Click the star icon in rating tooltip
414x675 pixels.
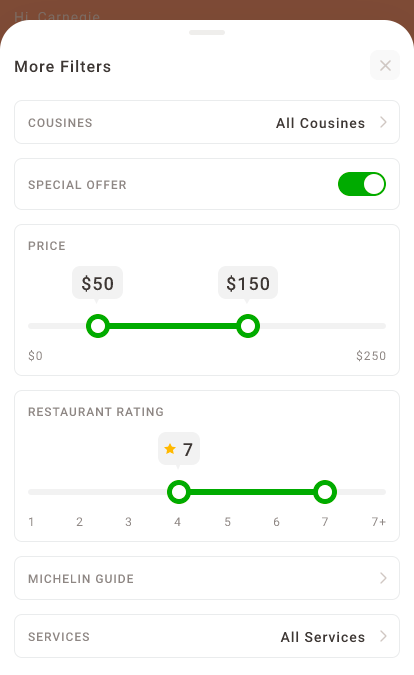(170, 449)
